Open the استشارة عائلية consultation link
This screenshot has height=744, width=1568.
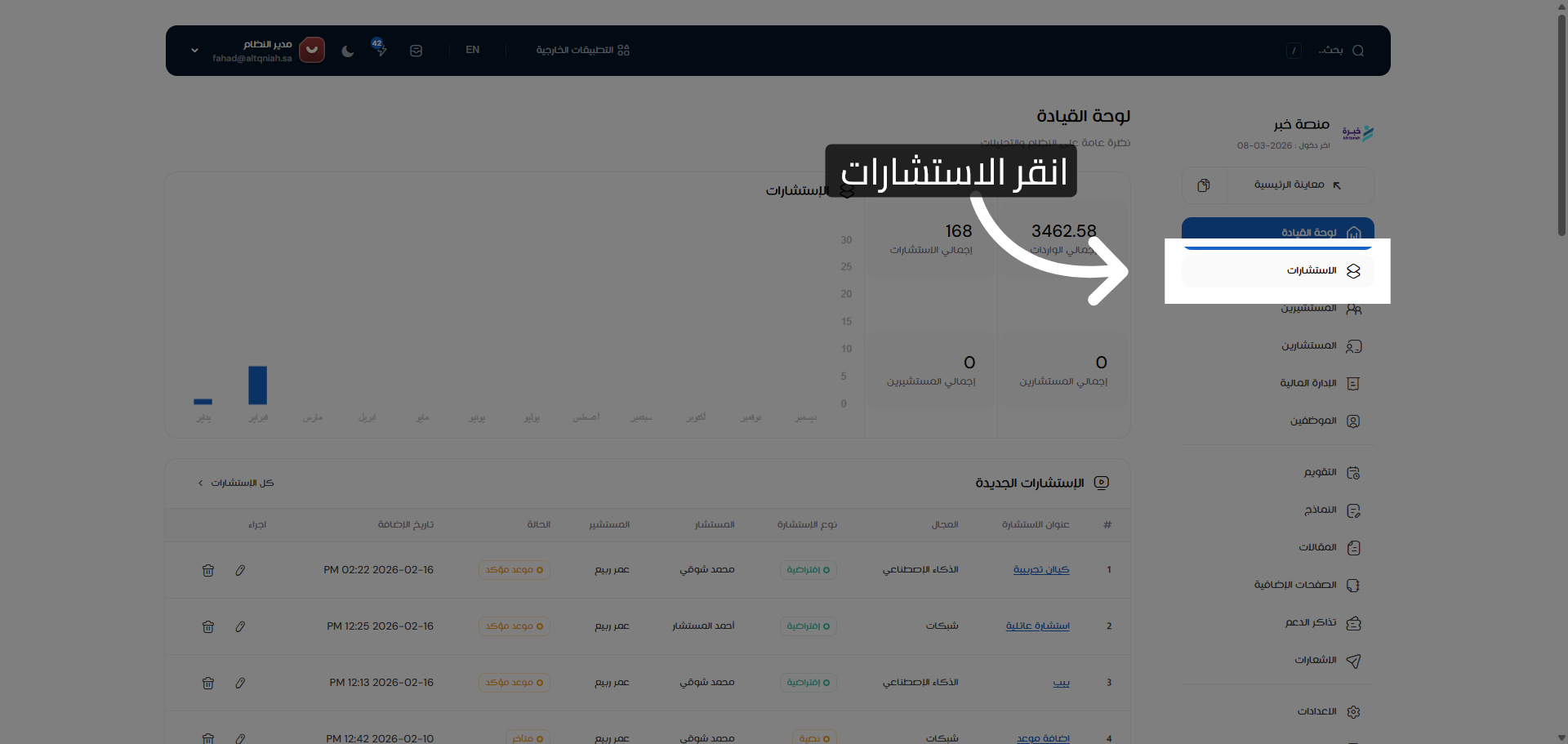[1038, 626]
